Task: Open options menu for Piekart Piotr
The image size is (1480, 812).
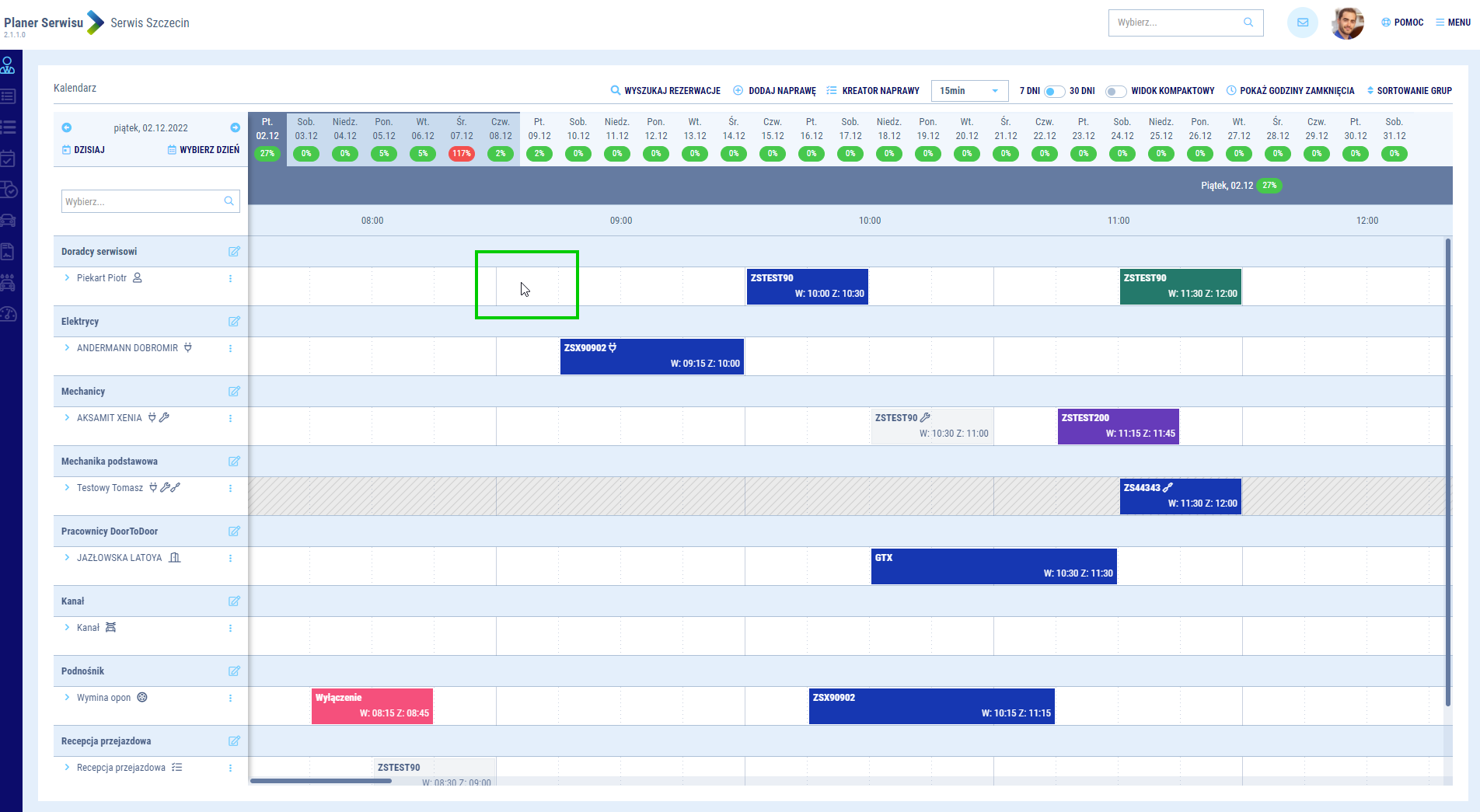Action: [x=230, y=278]
